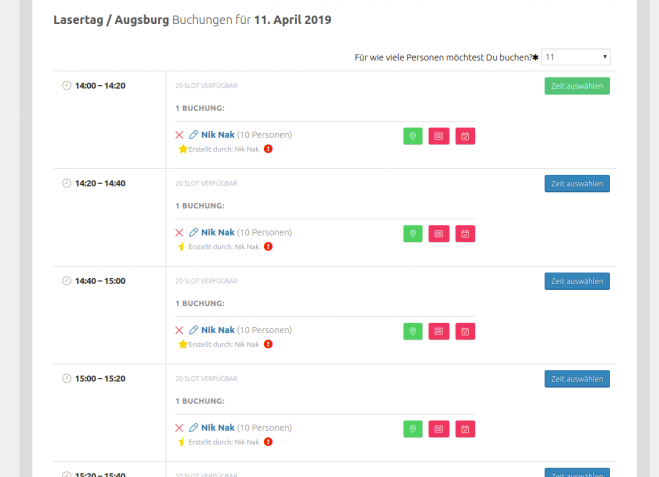Image resolution: width=659 pixels, height=477 pixels.
Task: Select time slot 14:20 – 14:40 with 'Zeit auswählen'
Action: pos(577,184)
